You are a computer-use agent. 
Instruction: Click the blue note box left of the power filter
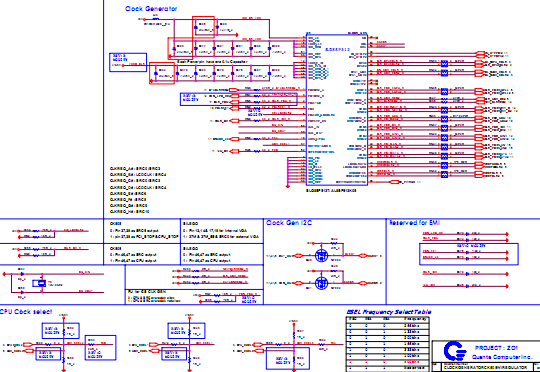(128, 62)
